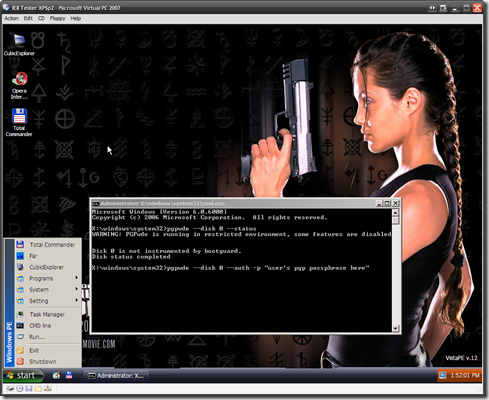
Task: Click the CubicExplorer icon in start menu
Action: (x=20, y=267)
